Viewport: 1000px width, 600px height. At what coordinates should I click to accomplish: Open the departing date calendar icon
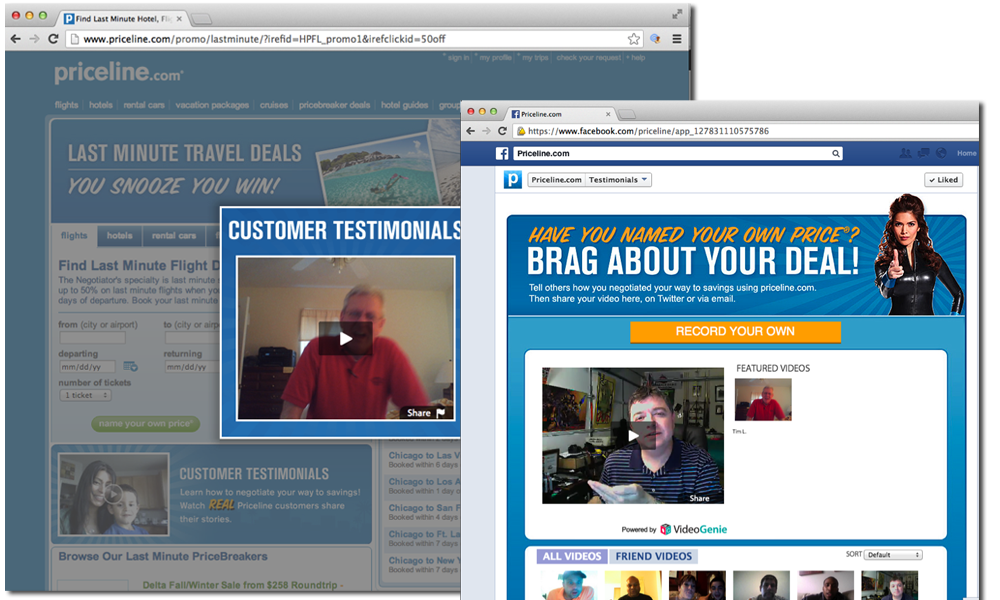click(130, 366)
